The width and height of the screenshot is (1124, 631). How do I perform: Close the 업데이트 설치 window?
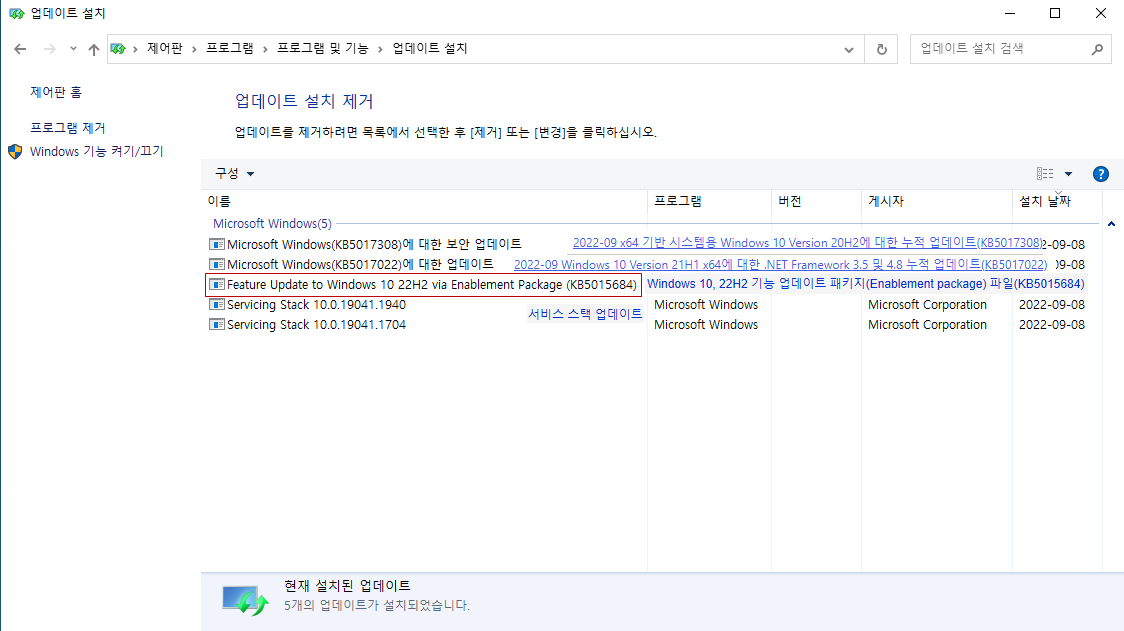[x=1101, y=13]
